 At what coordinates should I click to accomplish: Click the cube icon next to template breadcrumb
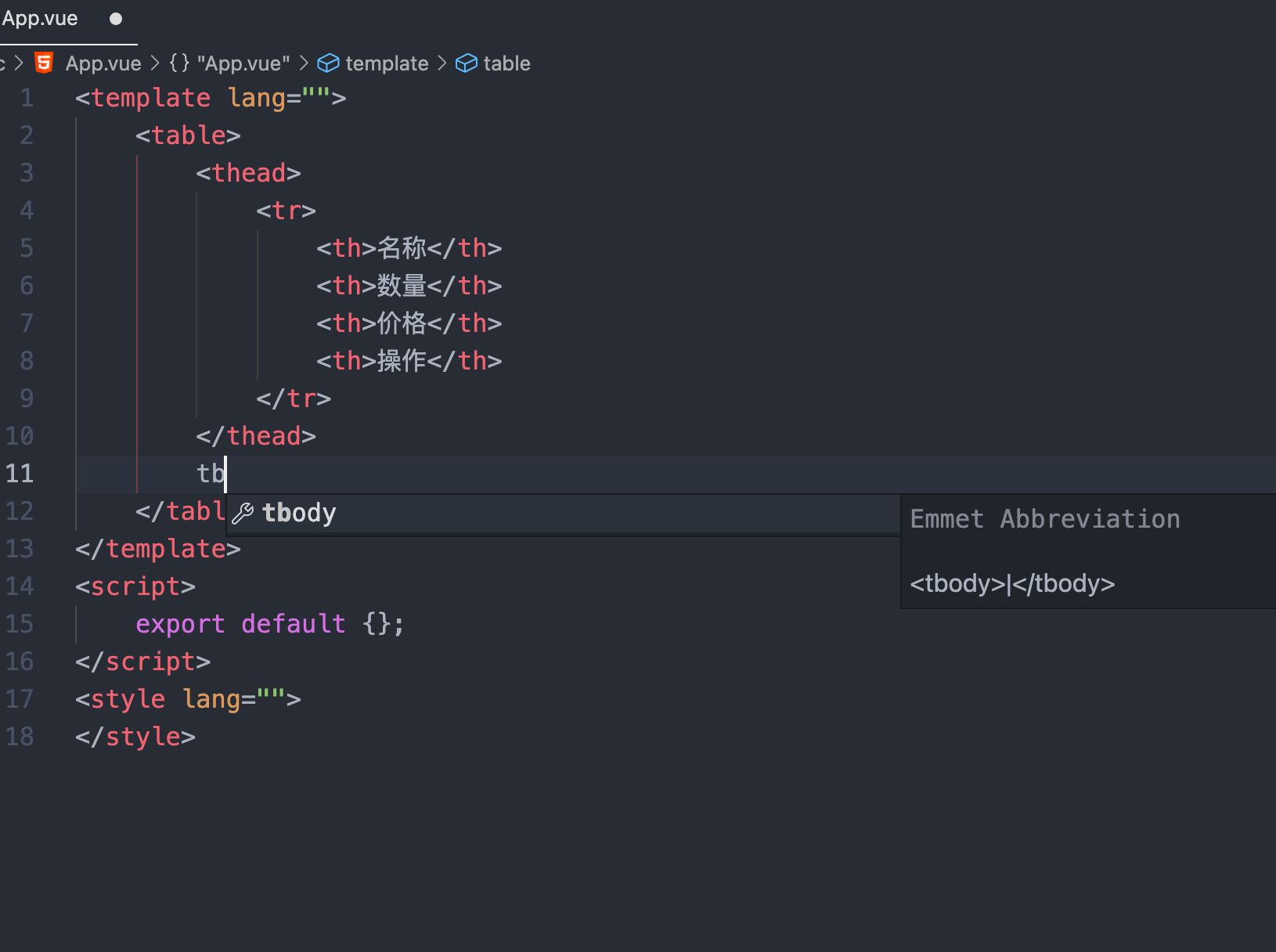point(329,63)
